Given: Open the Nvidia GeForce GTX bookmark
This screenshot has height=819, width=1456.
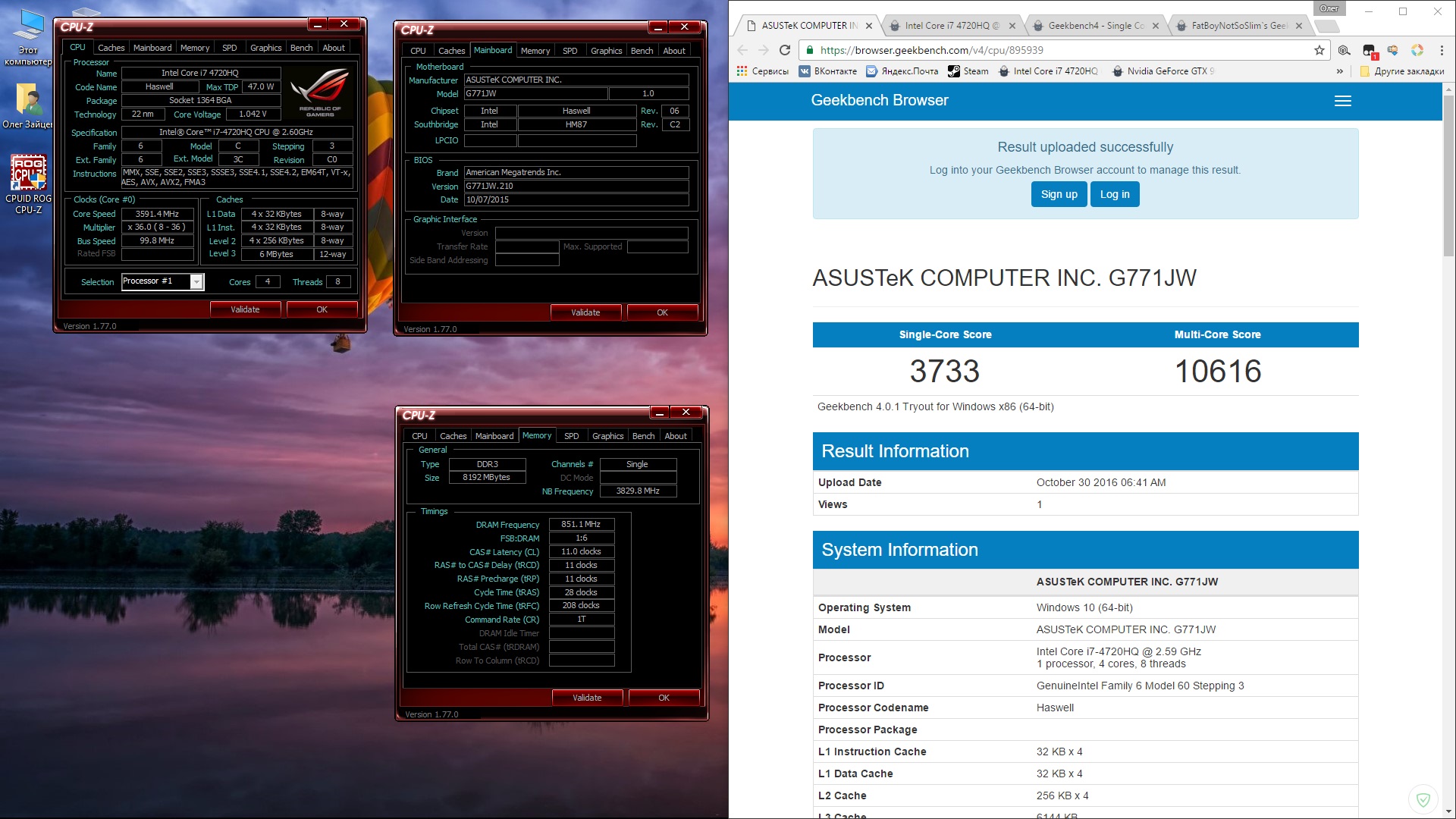Looking at the screenshot, I should 1163,71.
